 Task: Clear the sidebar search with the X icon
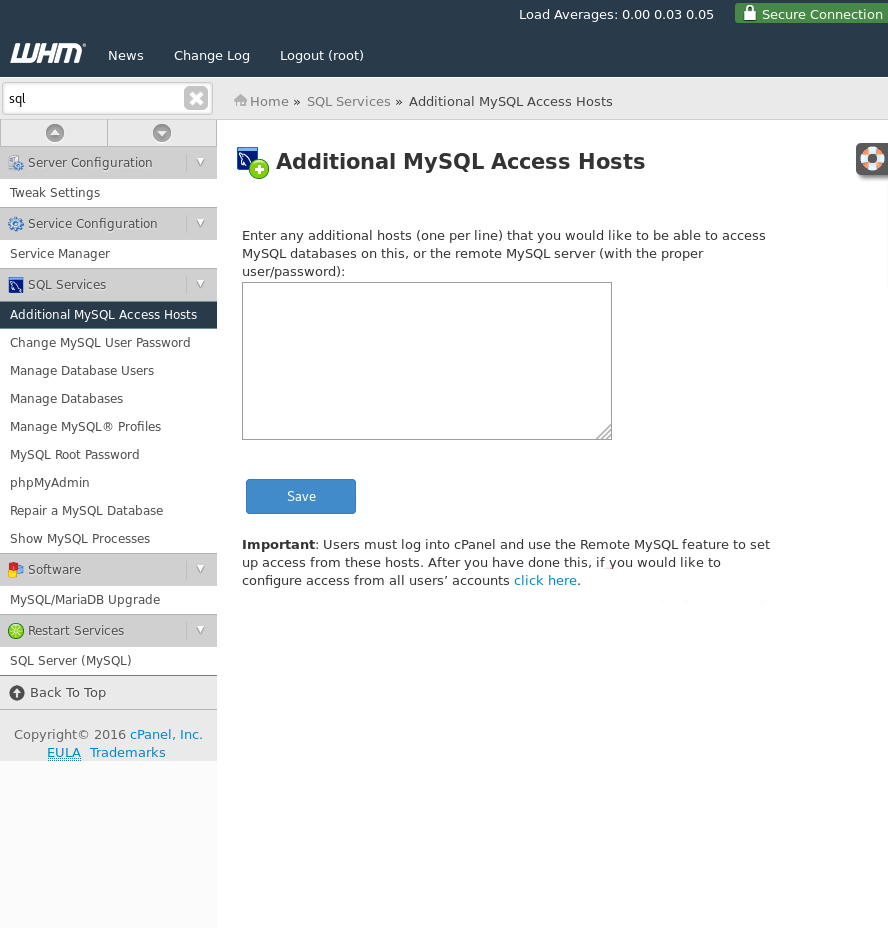point(196,98)
